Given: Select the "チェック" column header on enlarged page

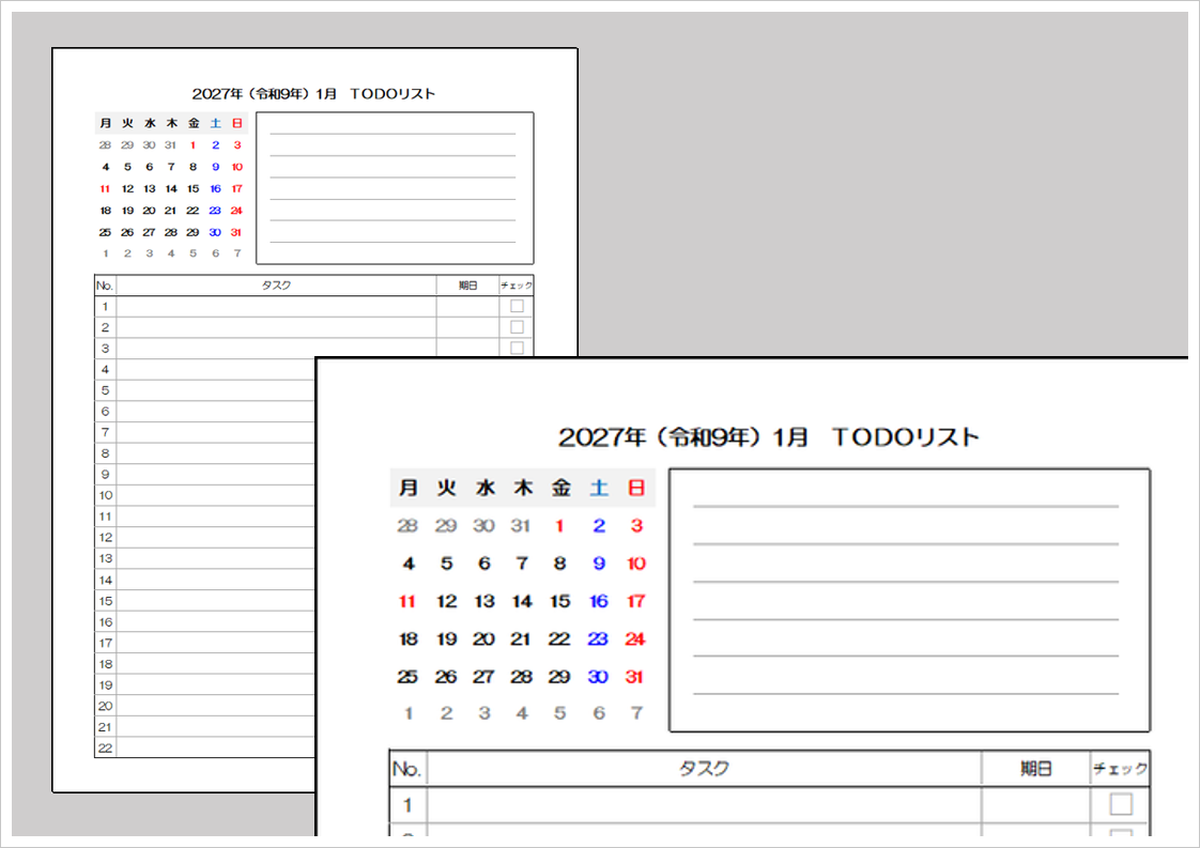Looking at the screenshot, I should tap(1121, 769).
